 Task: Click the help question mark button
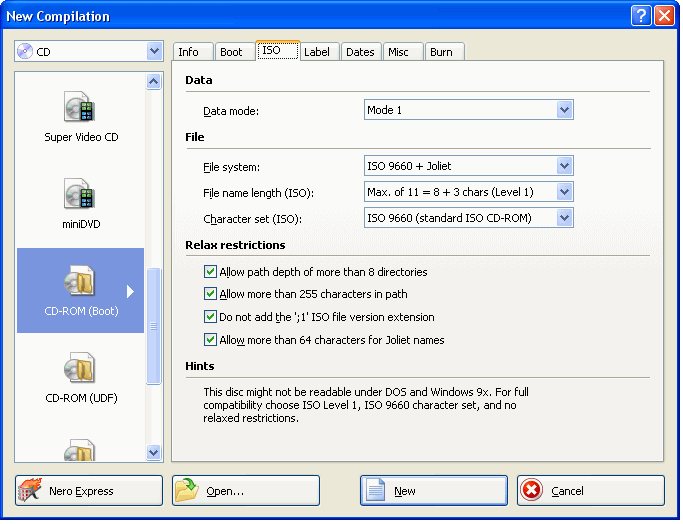point(641,16)
